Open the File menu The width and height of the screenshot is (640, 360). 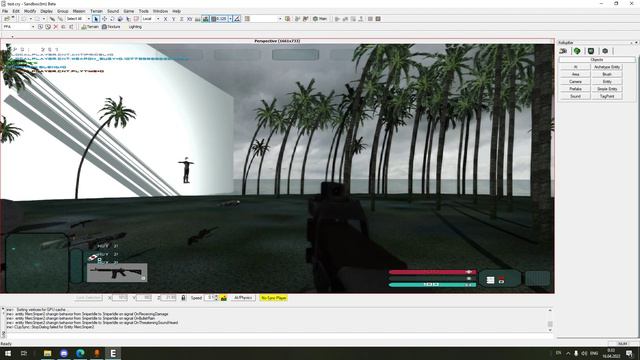coord(5,11)
